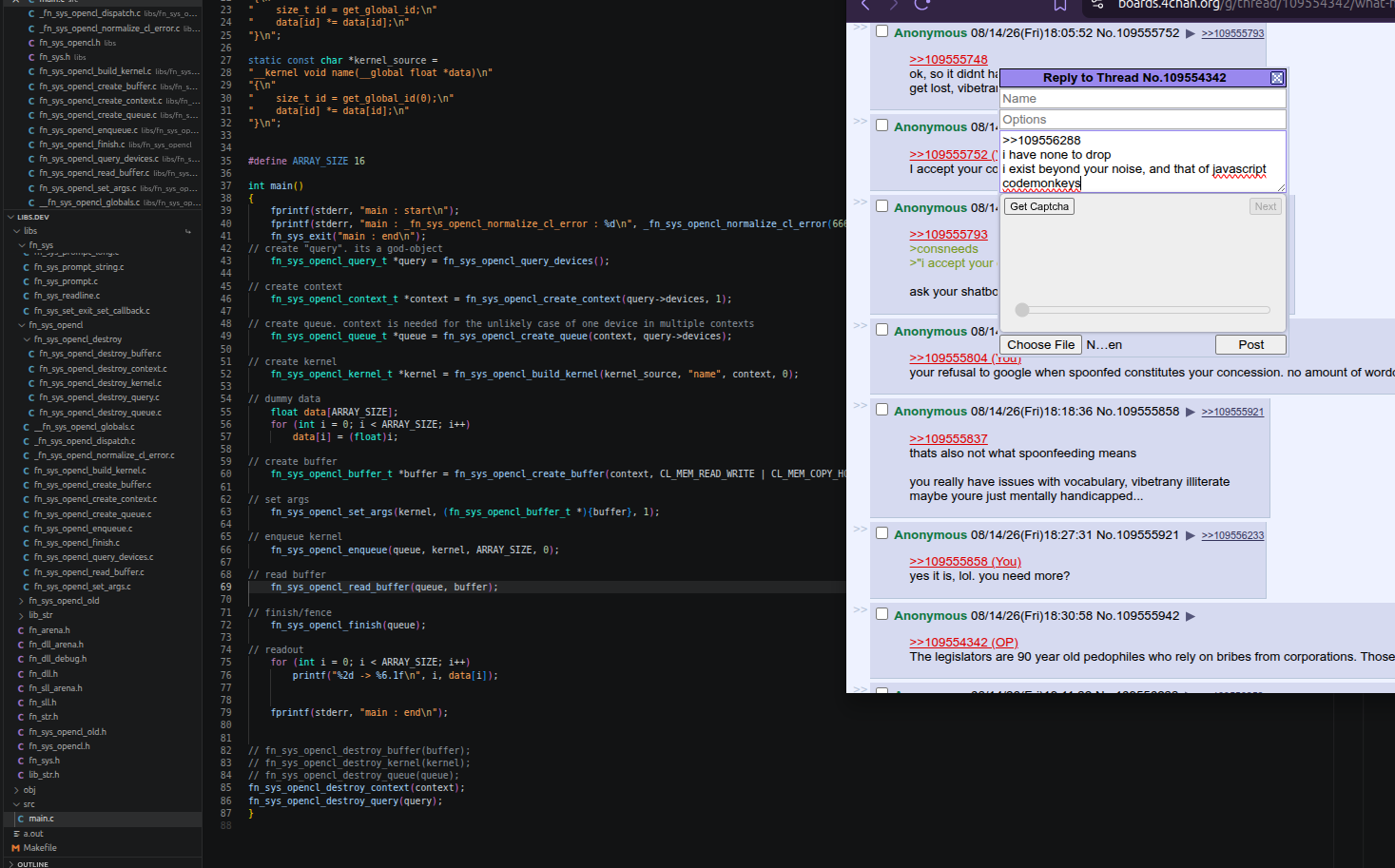1395x868 pixels.
Task: Collapse the libs folder
Action: [16, 231]
